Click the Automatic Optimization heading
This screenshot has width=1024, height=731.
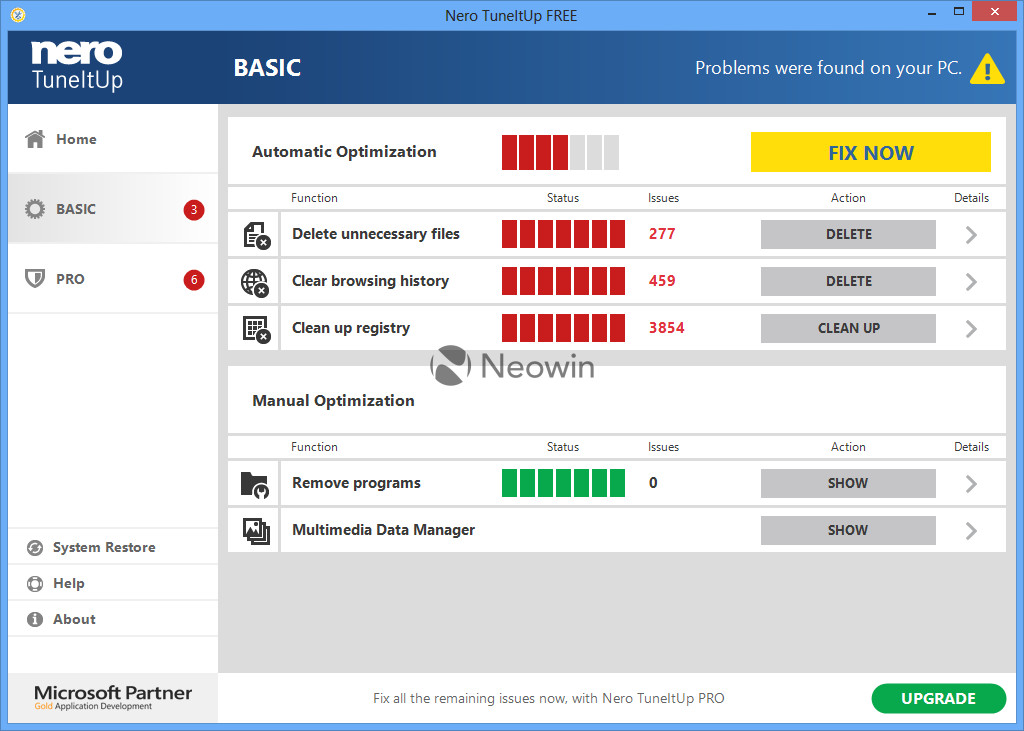(x=344, y=152)
